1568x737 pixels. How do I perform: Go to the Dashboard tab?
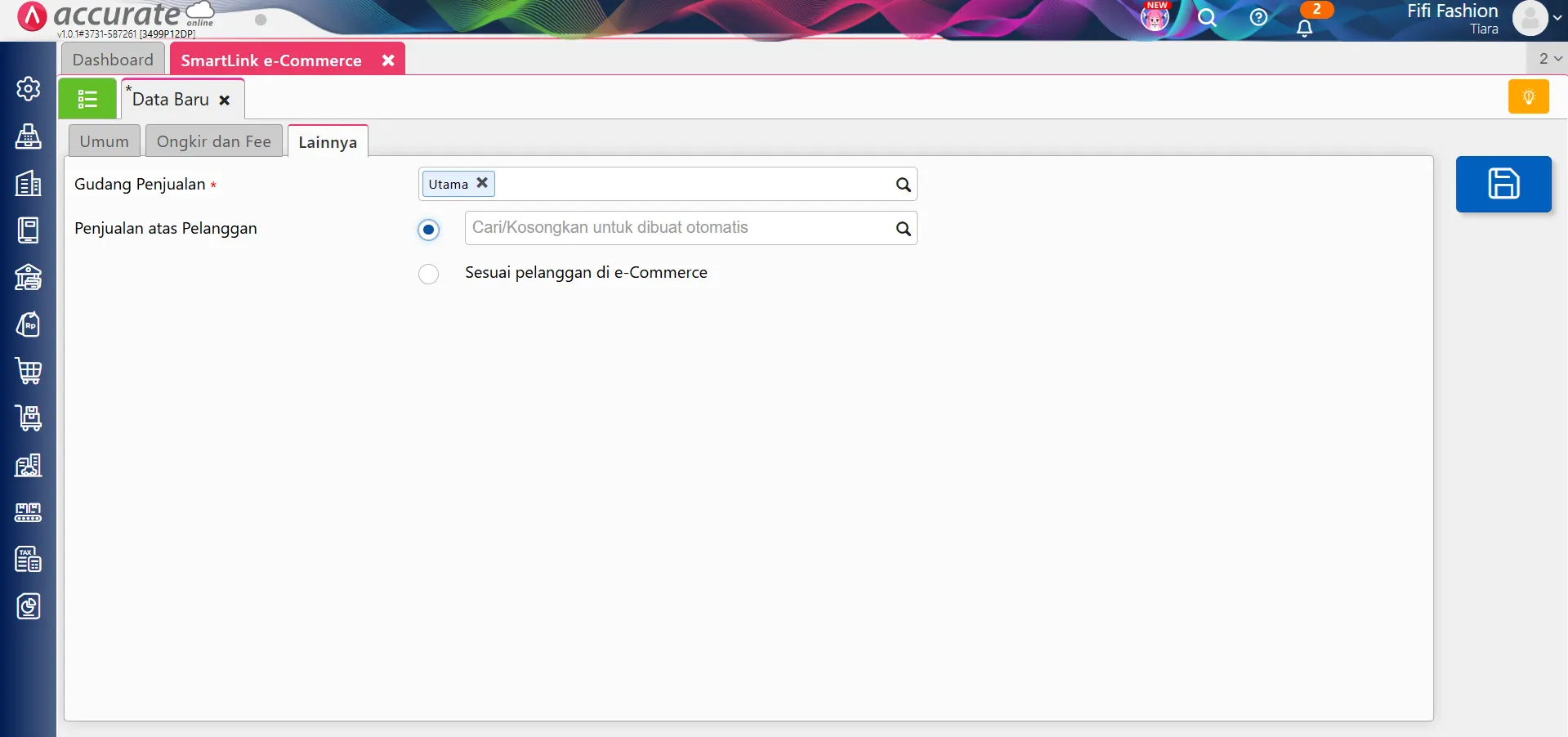113,59
